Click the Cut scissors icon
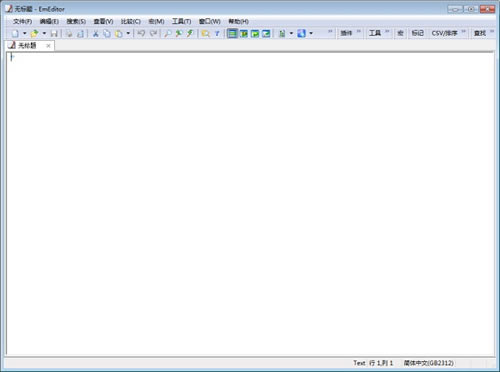This screenshot has height=372, width=500. (x=95, y=33)
